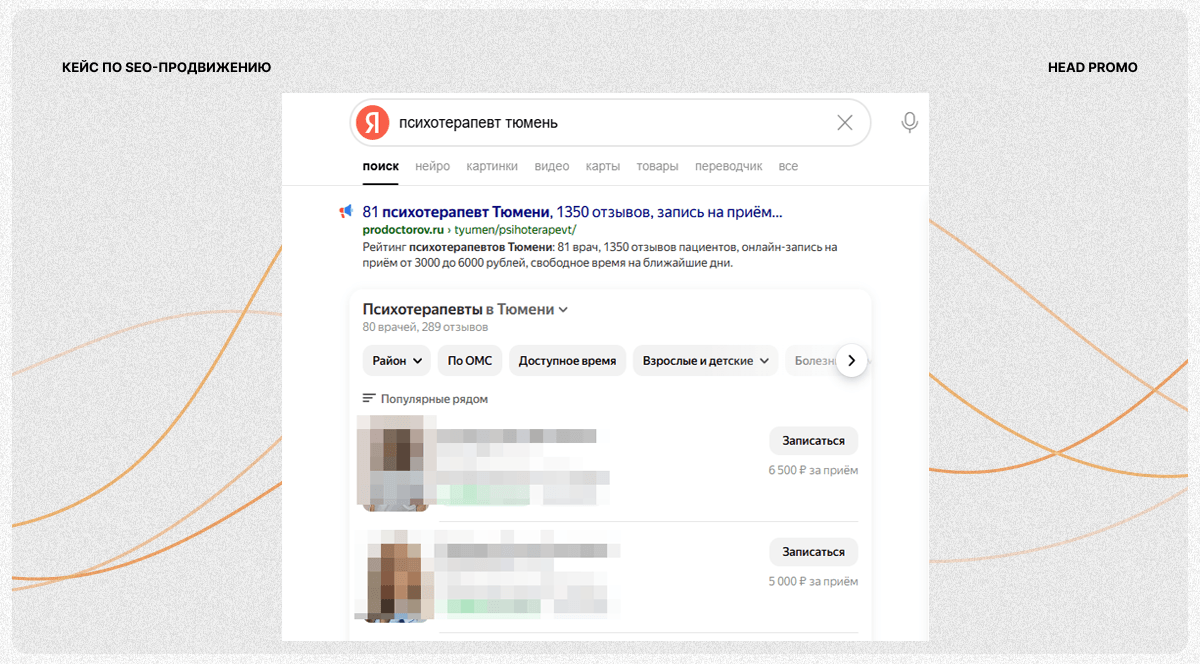The height and width of the screenshot is (664, 1200).
Task: Open the товары tab
Action: click(657, 166)
